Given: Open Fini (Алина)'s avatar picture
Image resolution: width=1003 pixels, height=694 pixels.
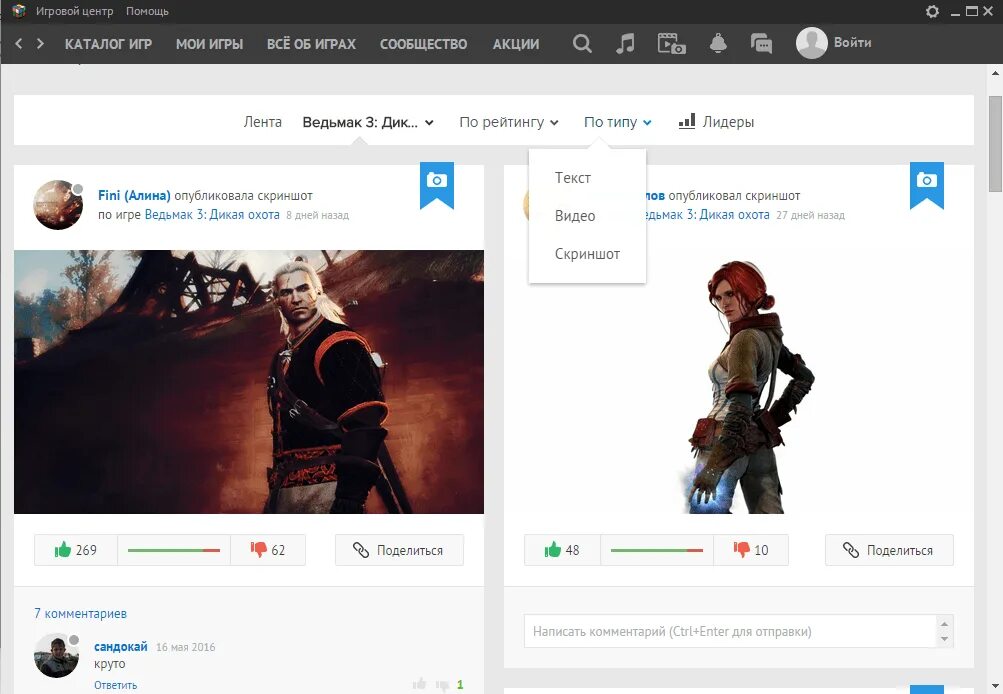Looking at the screenshot, I should [58, 205].
